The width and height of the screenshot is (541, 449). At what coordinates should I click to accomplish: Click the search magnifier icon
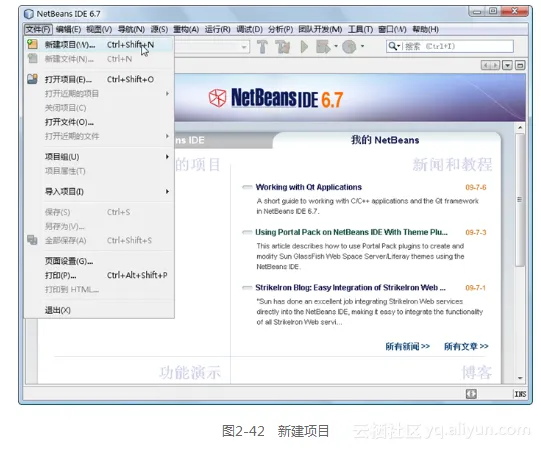click(x=392, y=46)
